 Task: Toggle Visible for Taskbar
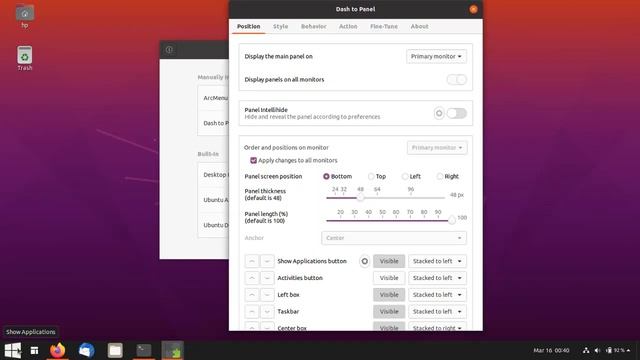(389, 311)
